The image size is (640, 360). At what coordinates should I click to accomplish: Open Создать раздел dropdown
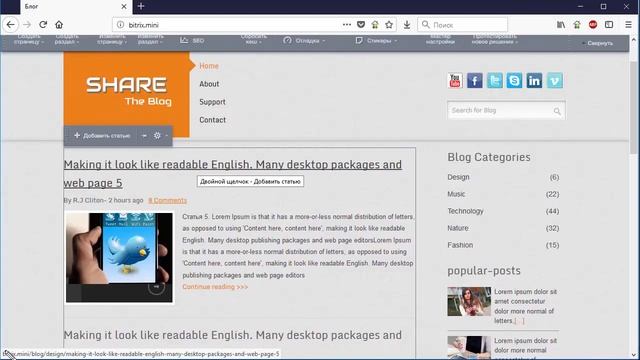tap(67, 40)
